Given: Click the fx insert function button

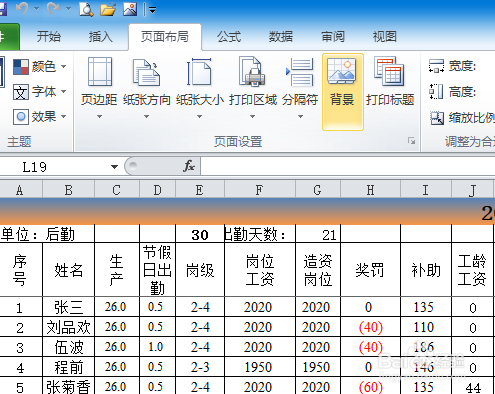Looking at the screenshot, I should click(189, 166).
